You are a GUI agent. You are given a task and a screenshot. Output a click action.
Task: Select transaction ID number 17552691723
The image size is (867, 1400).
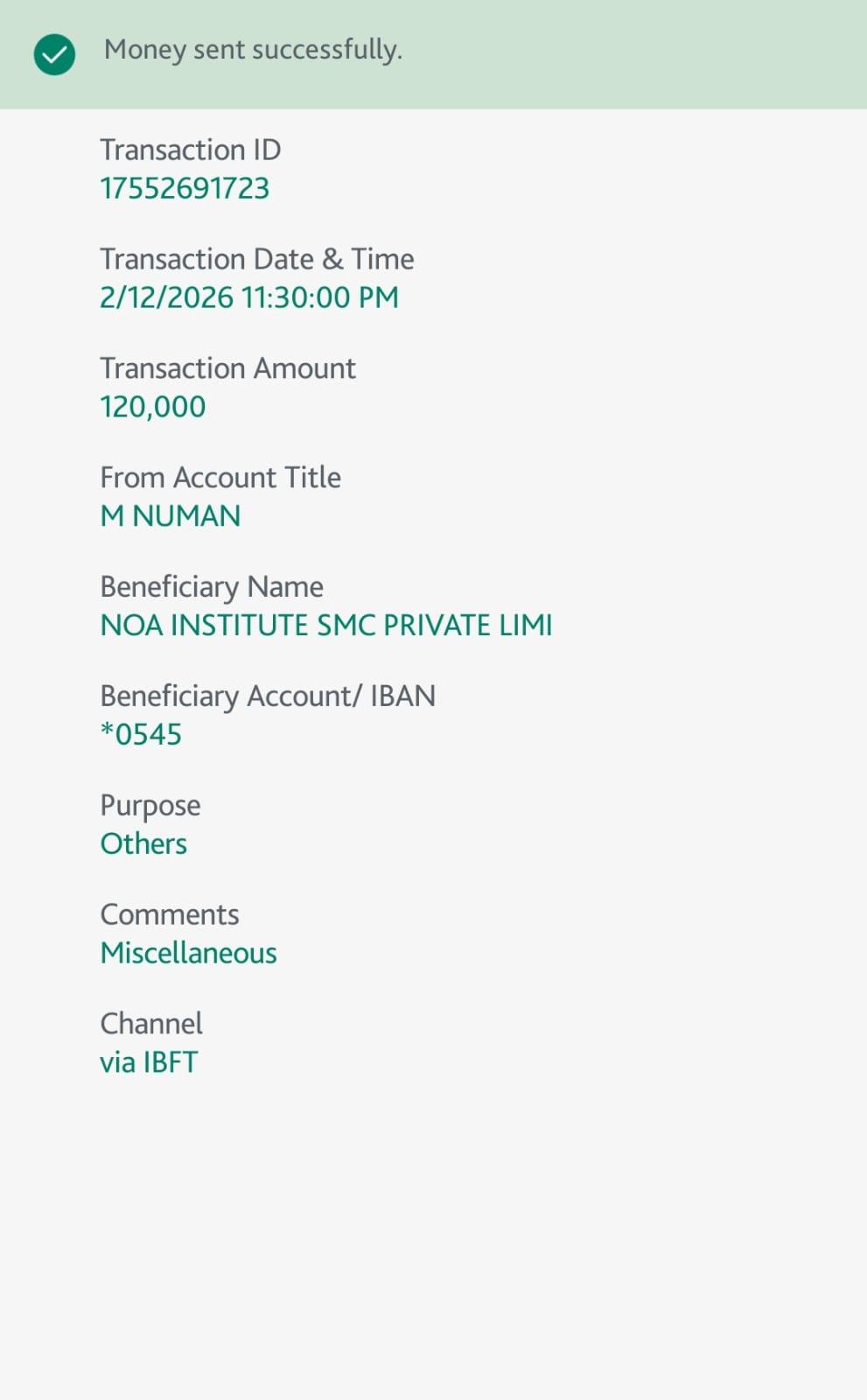pyautogui.click(x=185, y=188)
